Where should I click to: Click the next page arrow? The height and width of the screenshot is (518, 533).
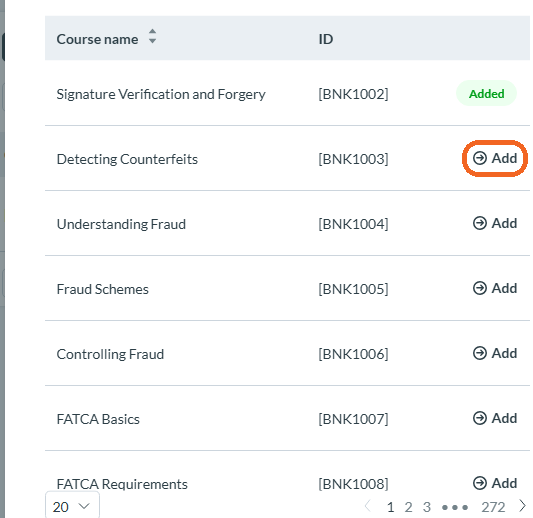pos(522,506)
